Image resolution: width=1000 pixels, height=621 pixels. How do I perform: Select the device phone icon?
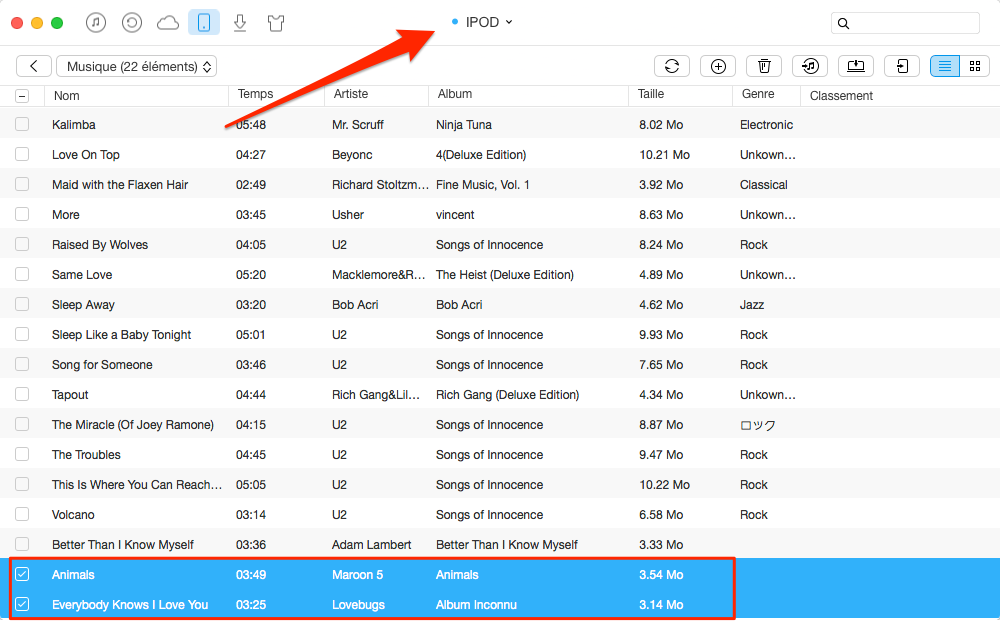coord(204,23)
